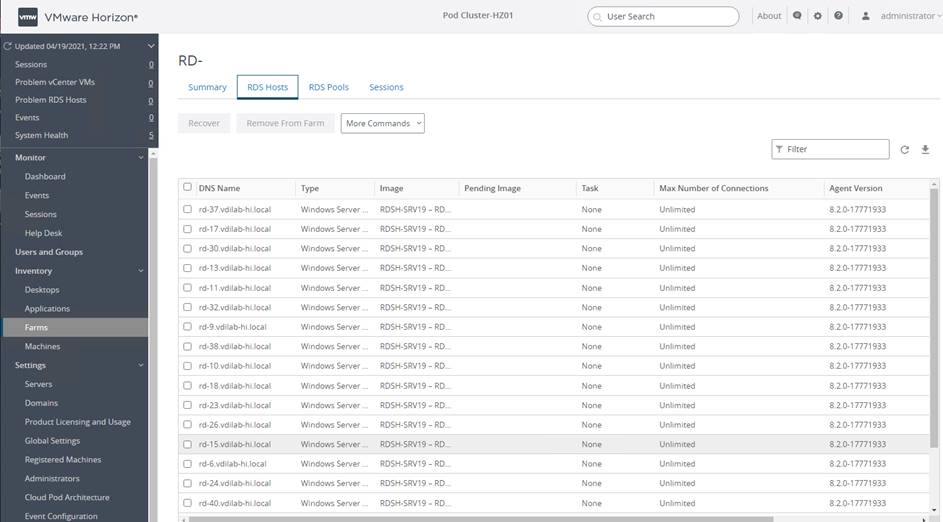943x522 pixels.
Task: Open the help question mark icon
Action: tap(838, 16)
